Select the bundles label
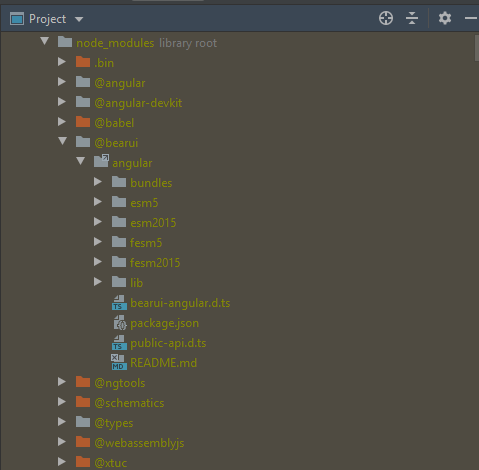This screenshot has height=470, width=479. click(x=151, y=183)
